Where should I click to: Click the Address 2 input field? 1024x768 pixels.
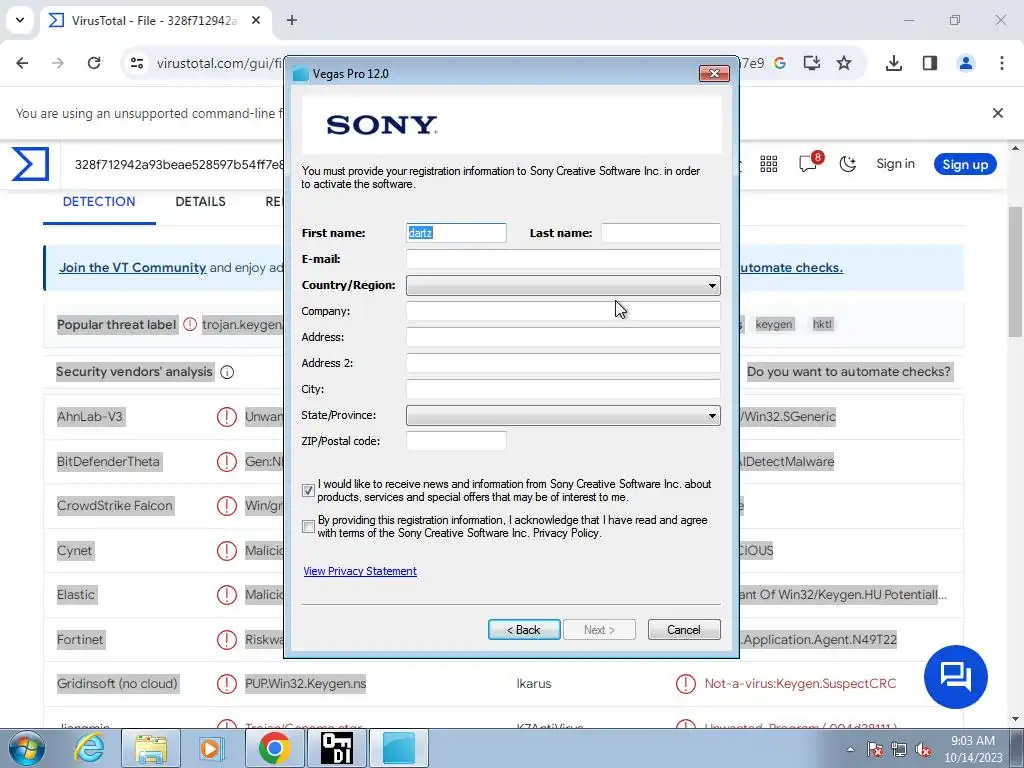click(x=563, y=363)
